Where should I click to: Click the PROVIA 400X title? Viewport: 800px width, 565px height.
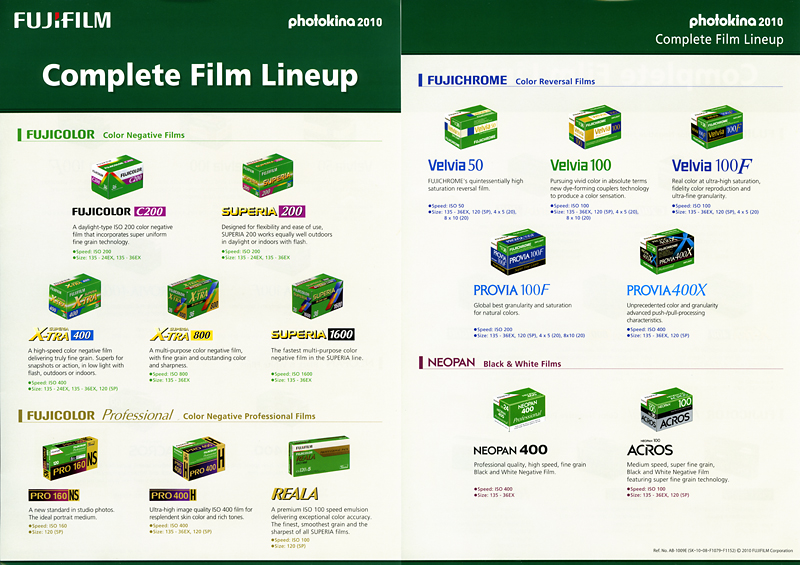pos(666,290)
